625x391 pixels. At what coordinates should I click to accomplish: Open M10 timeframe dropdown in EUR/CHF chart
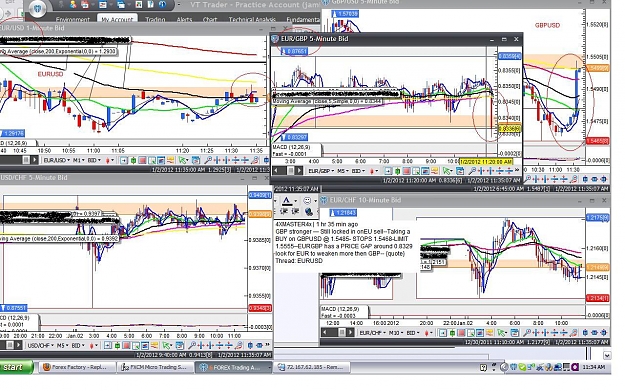[x=396, y=333]
